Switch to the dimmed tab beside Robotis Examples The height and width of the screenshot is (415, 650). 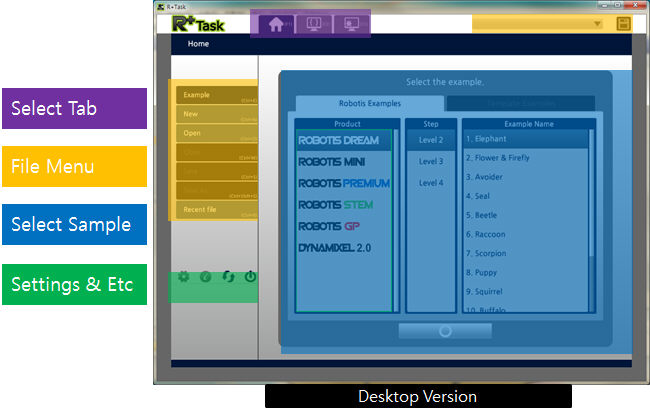pyautogui.click(x=521, y=103)
